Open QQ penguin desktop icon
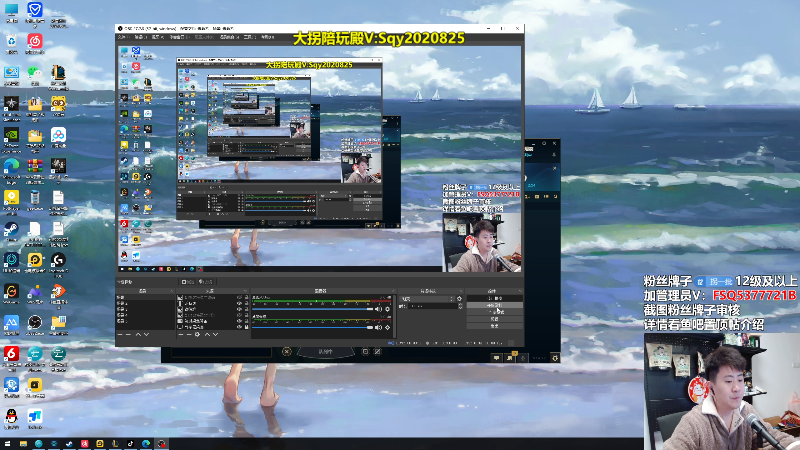This screenshot has width=800, height=450. pos(11,417)
